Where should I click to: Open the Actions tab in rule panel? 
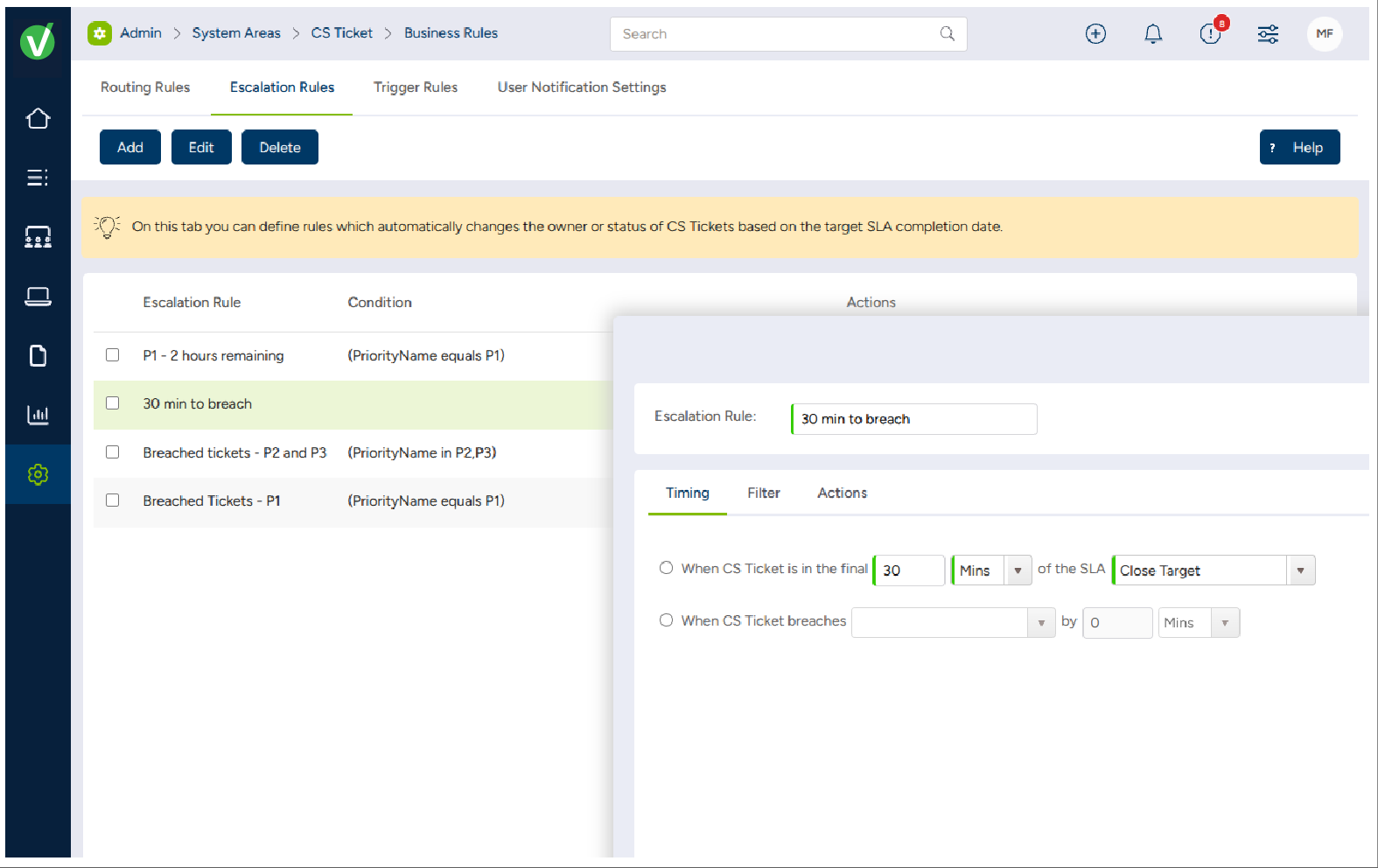(x=843, y=493)
